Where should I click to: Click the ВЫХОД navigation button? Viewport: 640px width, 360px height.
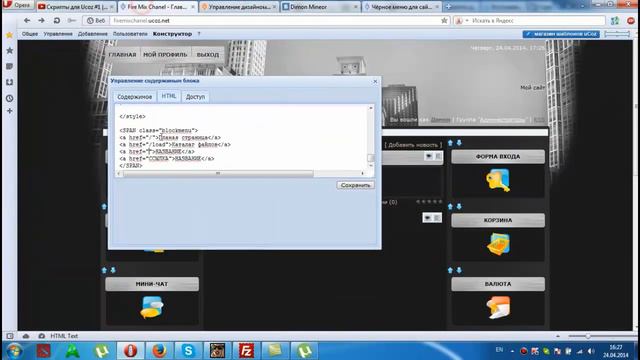point(208,54)
